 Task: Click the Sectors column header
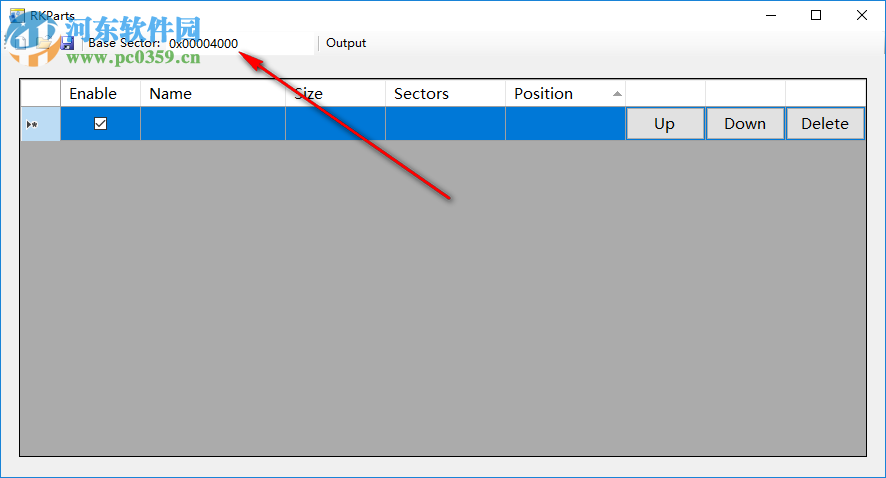pos(445,94)
